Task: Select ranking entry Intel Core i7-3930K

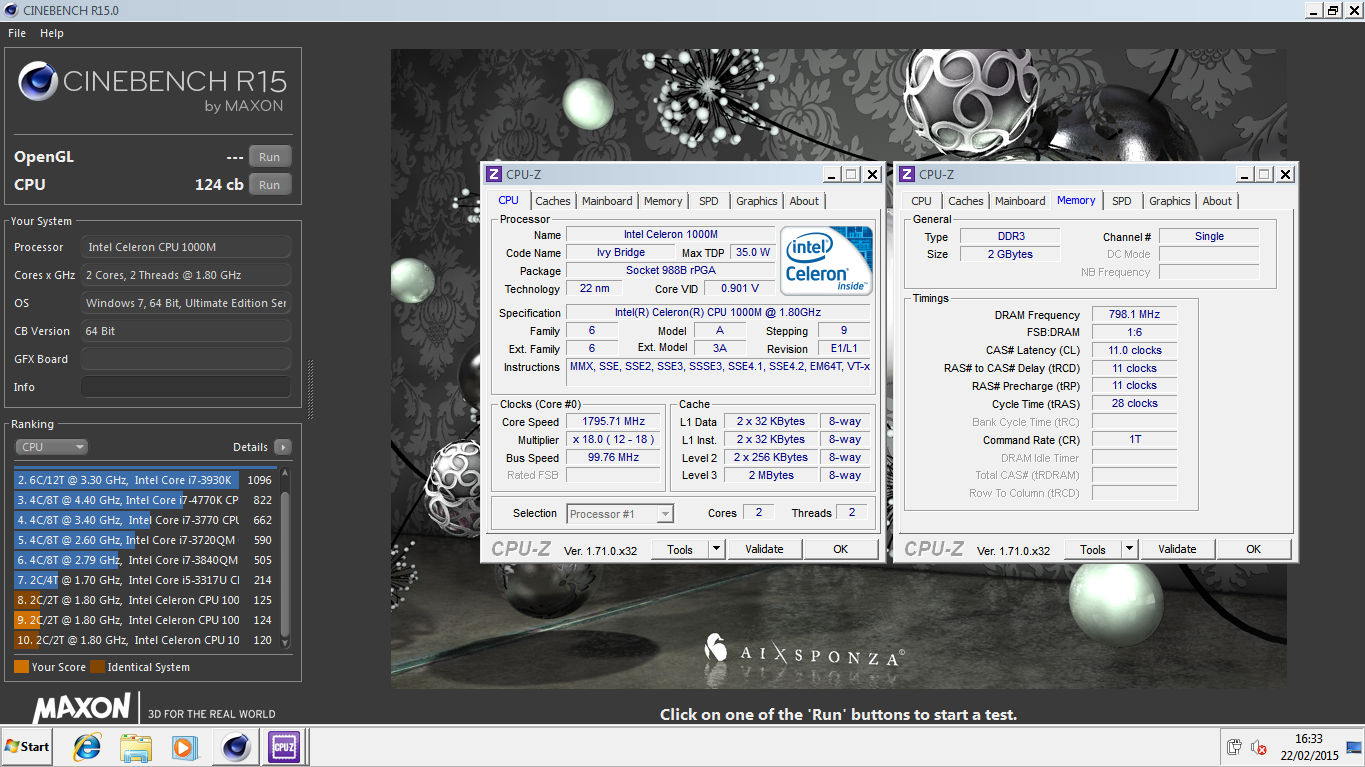Action: click(x=144, y=480)
